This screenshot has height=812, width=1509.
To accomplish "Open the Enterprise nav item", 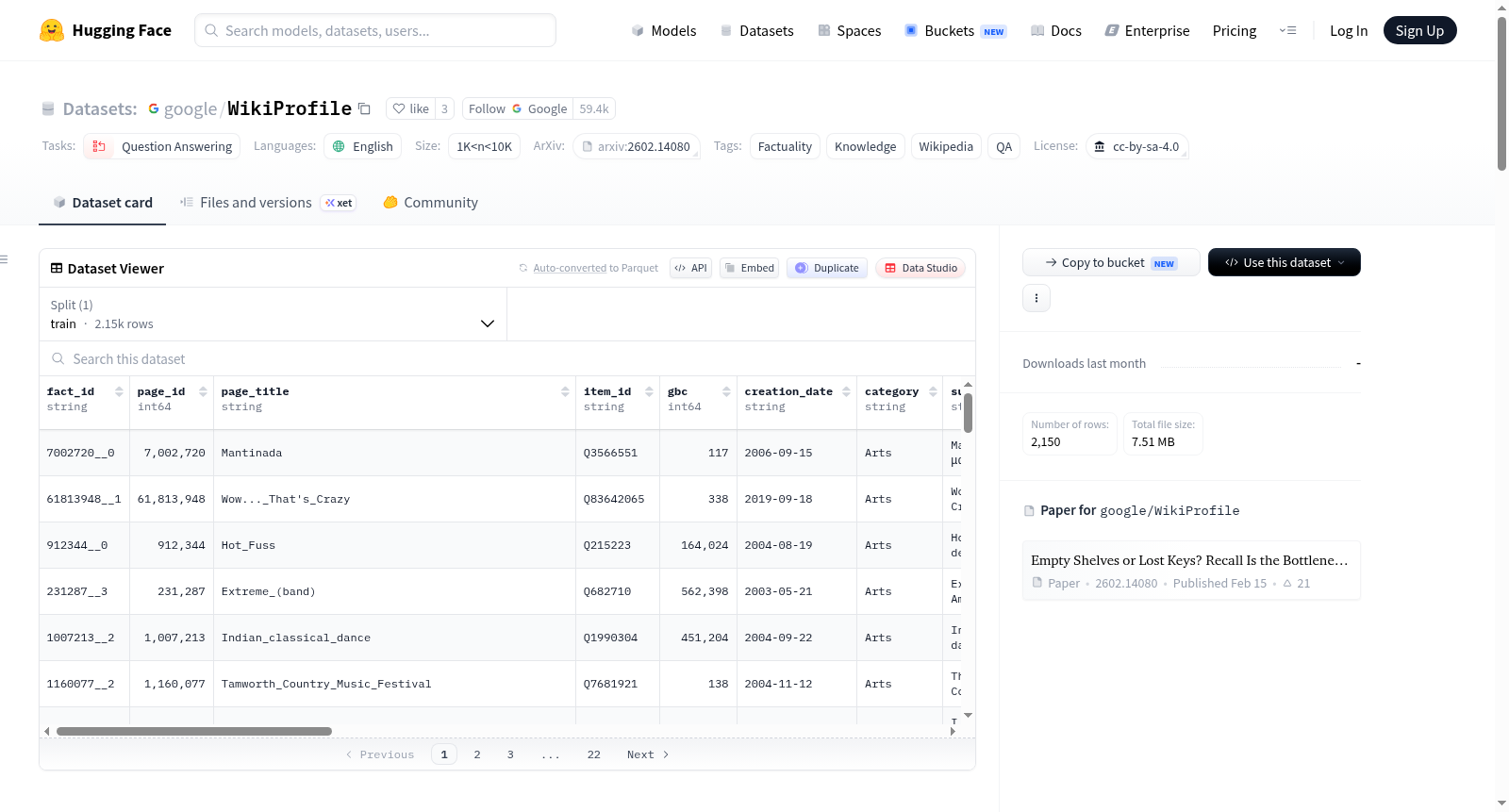I will 1147,30.
